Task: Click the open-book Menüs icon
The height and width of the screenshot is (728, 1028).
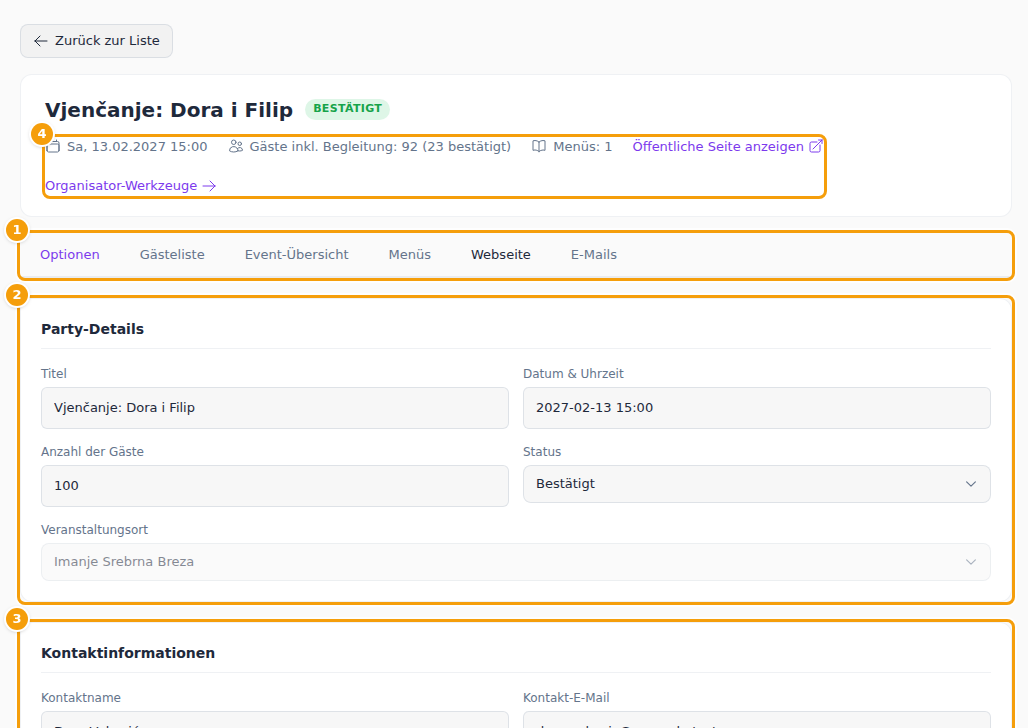Action: pyautogui.click(x=539, y=146)
